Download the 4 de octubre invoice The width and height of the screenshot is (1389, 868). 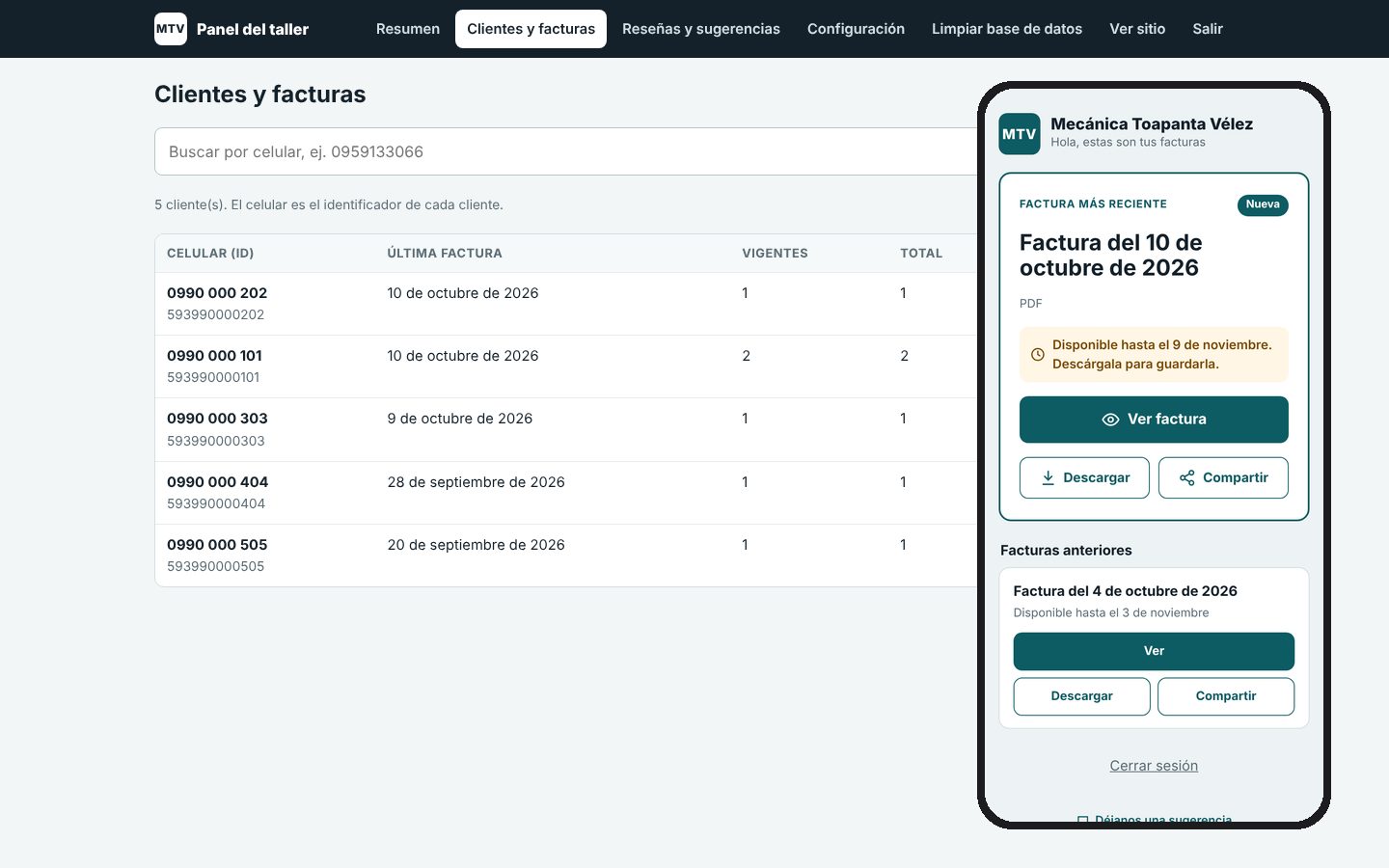click(1082, 696)
